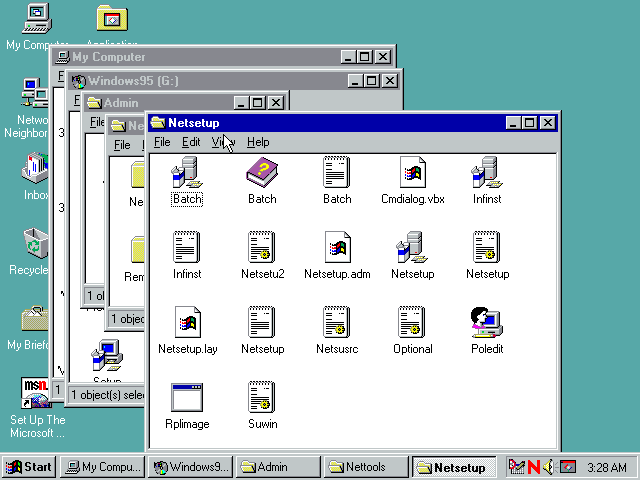Image resolution: width=640 pixels, height=480 pixels.
Task: Click the Start button
Action: 29,467
